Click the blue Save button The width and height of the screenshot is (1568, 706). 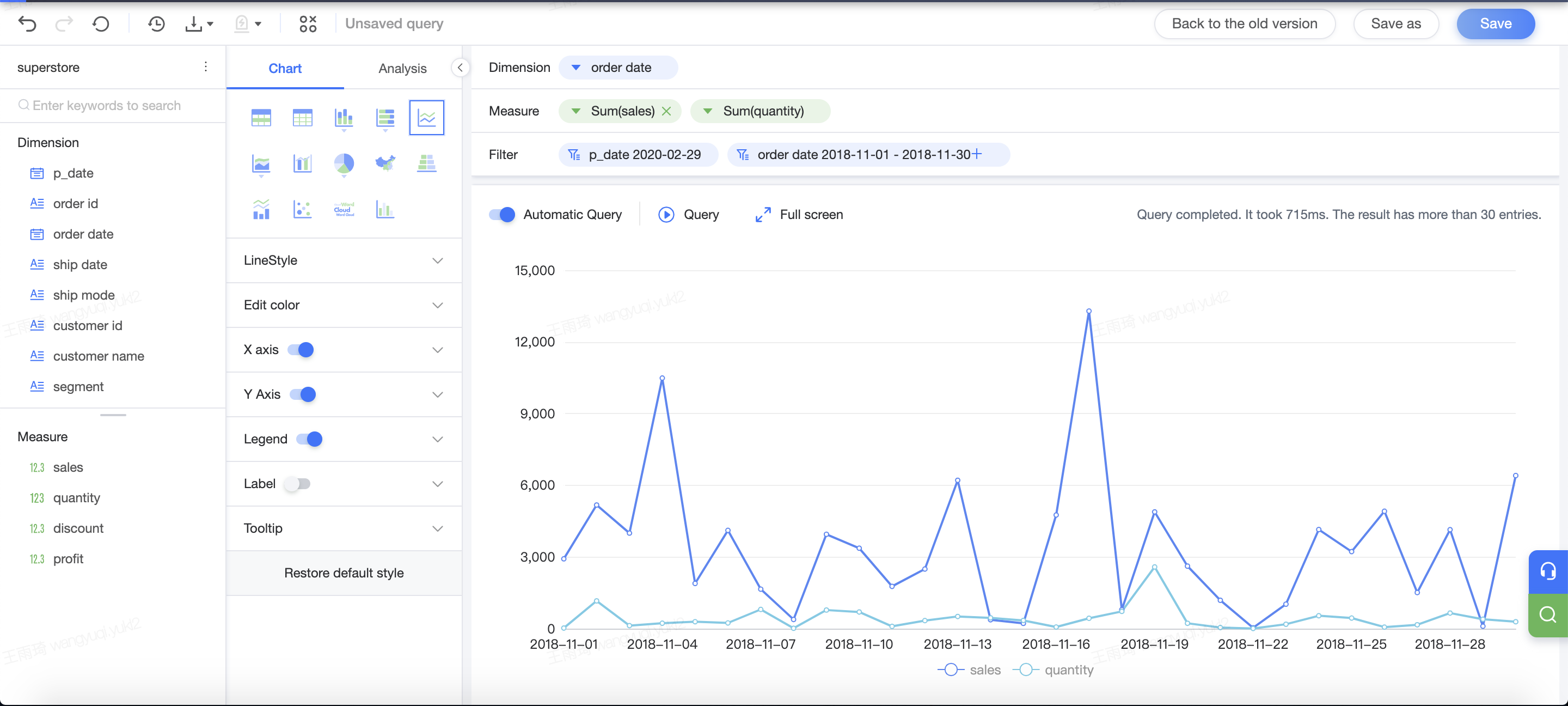(x=1496, y=24)
